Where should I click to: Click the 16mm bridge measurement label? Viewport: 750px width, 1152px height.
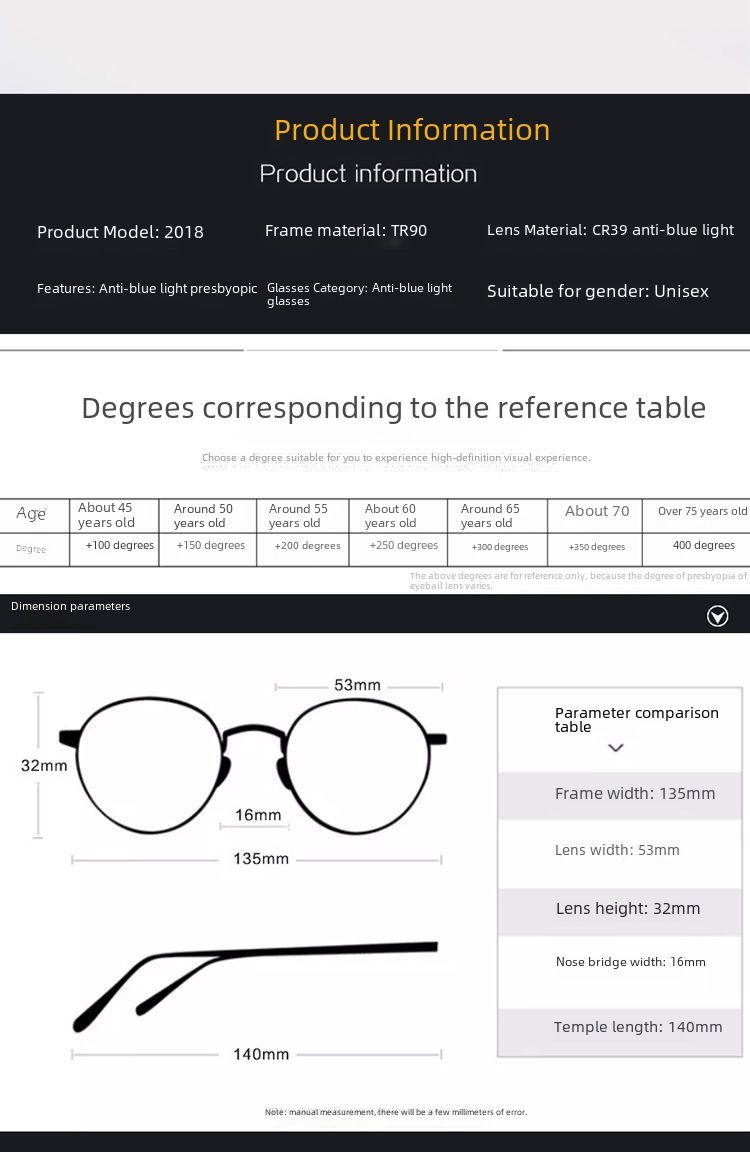tap(258, 815)
